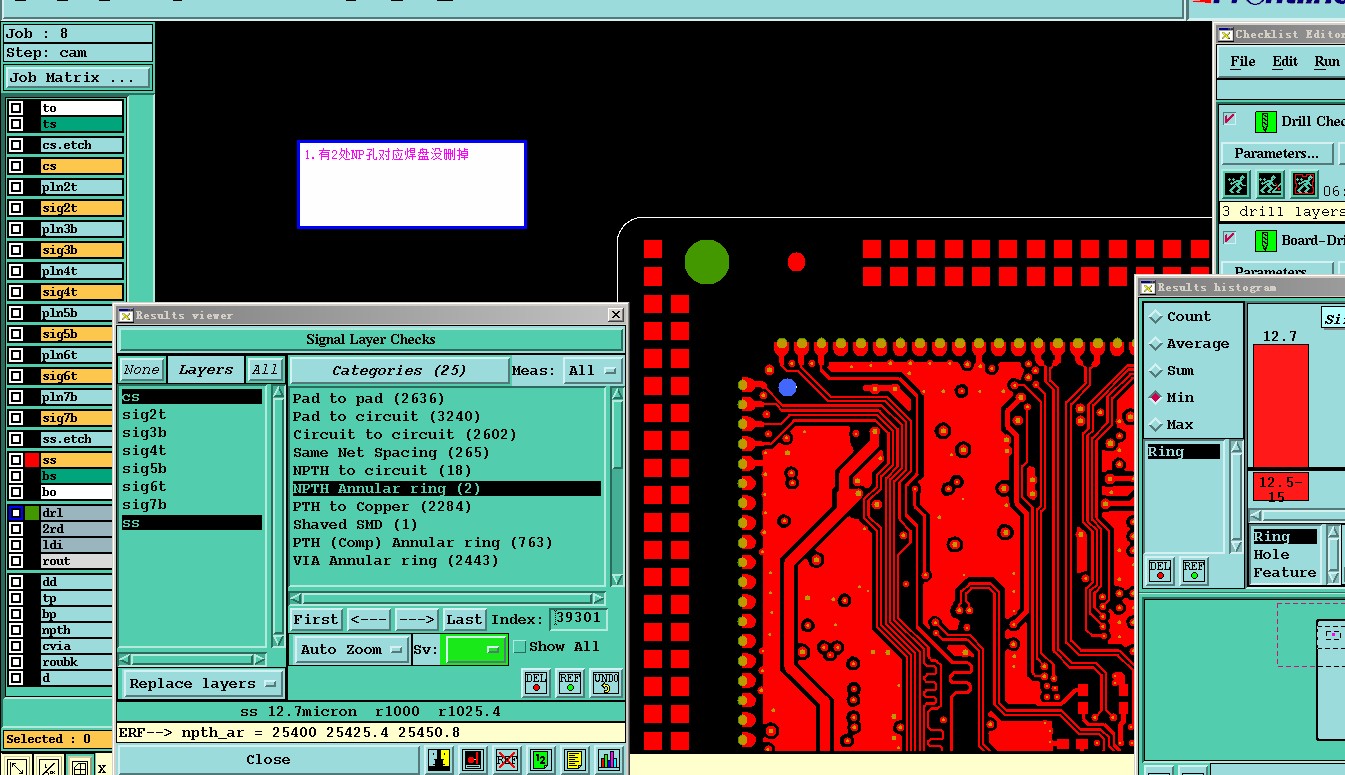The image size is (1345, 775).
Task: Click All button above layers list
Action: [265, 370]
